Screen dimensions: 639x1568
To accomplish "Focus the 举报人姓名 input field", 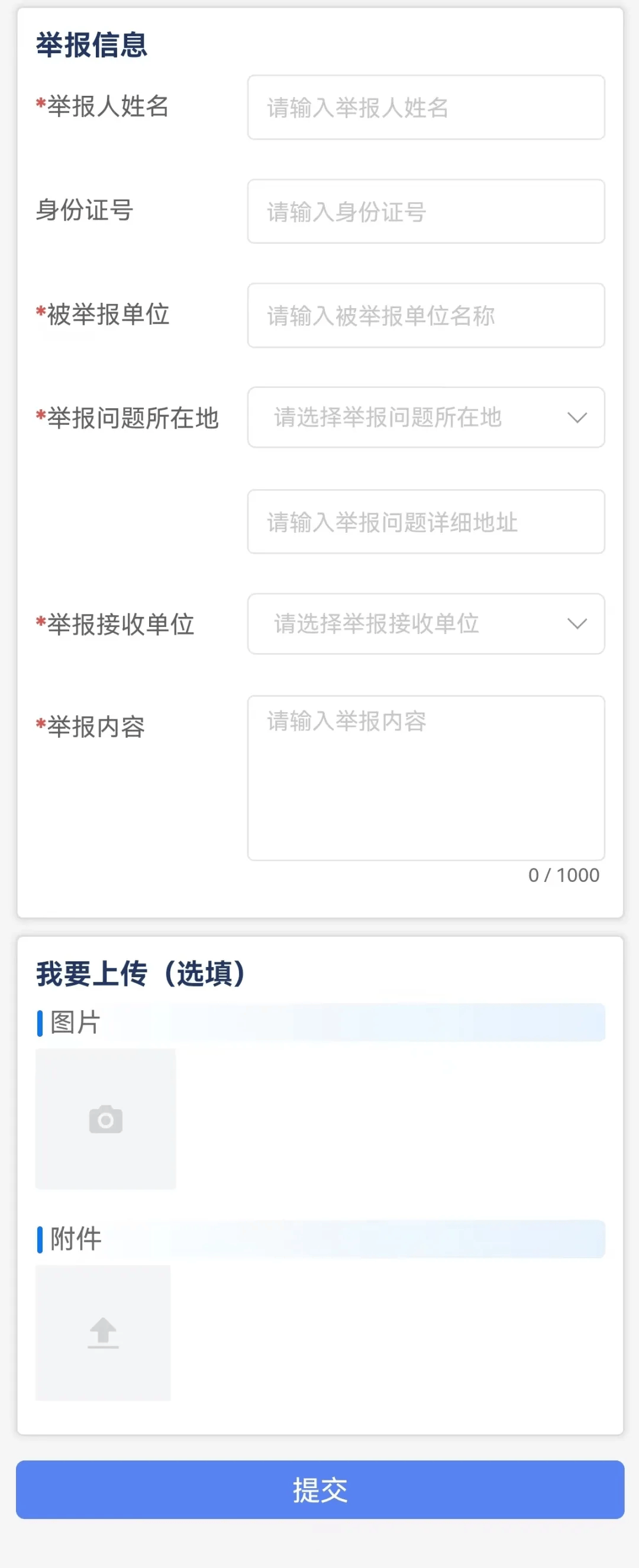I will pyautogui.click(x=425, y=108).
